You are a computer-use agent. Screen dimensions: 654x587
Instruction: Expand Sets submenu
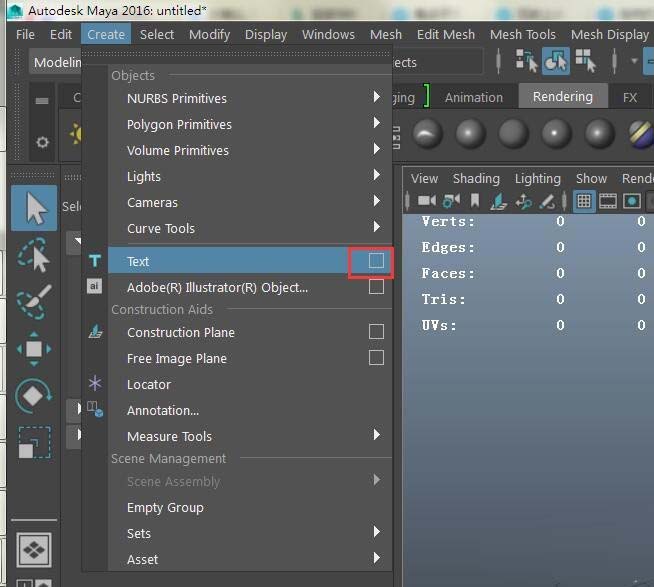[377, 532]
